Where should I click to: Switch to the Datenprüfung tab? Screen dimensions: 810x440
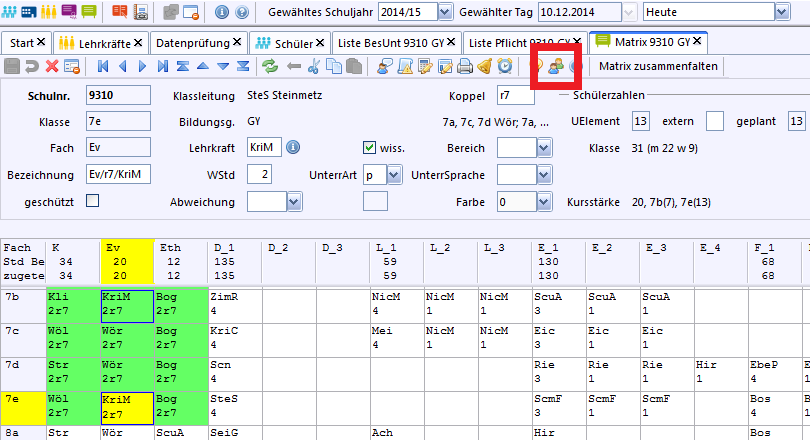pos(193,43)
